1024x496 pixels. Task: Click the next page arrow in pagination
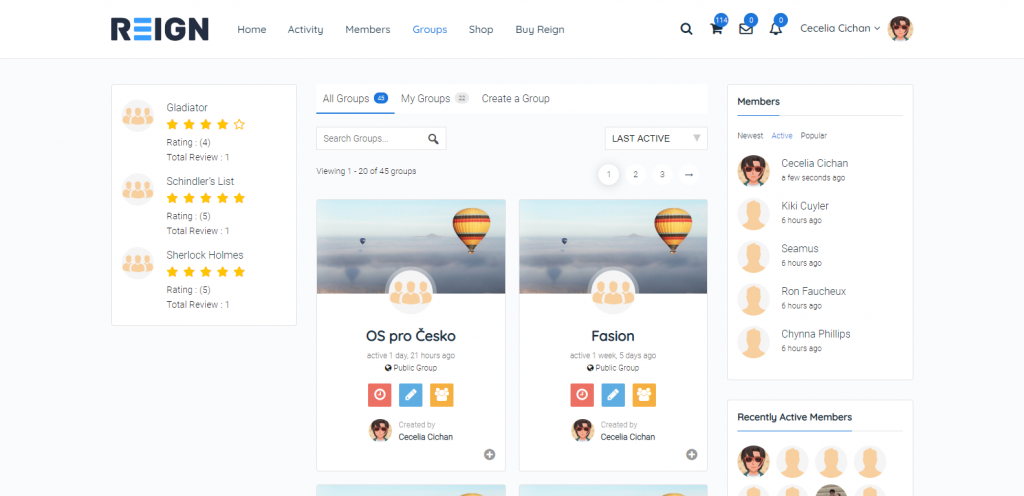(688, 174)
